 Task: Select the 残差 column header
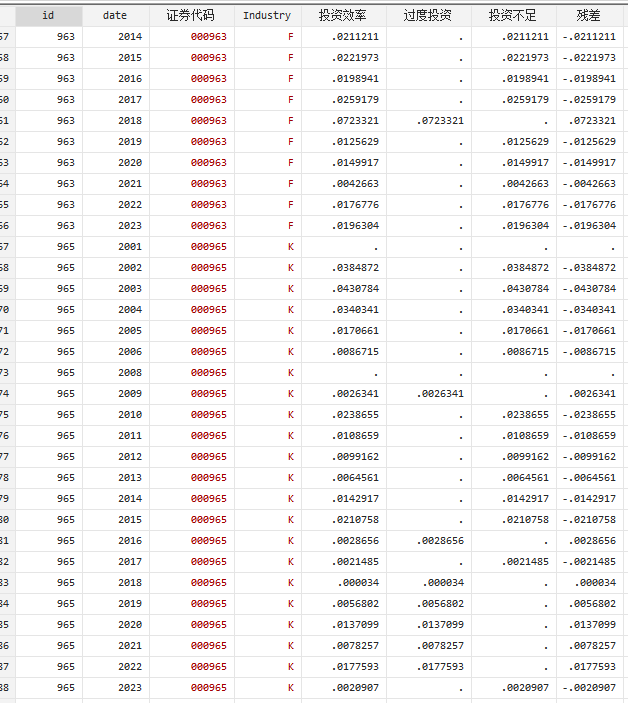tap(591, 15)
